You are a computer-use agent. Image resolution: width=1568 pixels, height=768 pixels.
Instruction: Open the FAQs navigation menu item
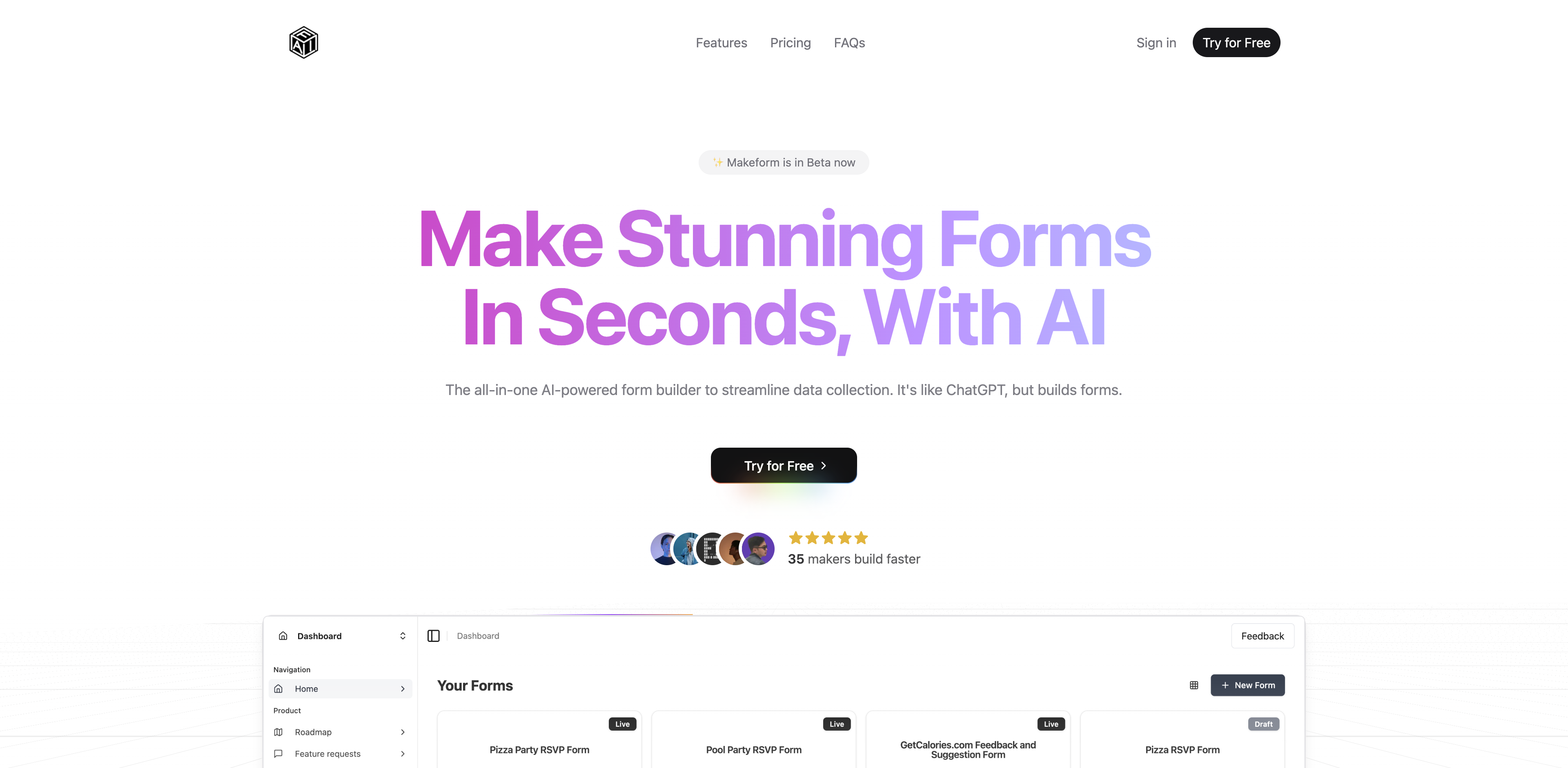coord(849,42)
